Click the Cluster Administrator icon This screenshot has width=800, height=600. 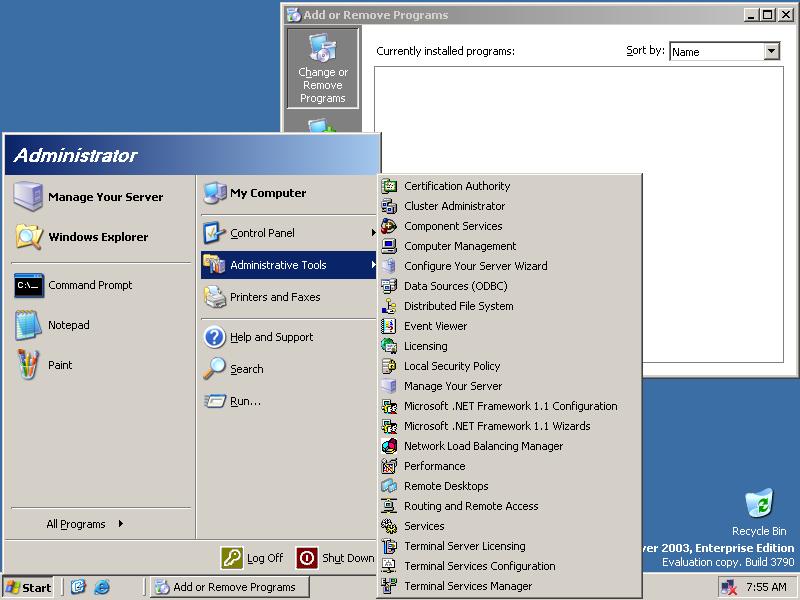(x=389, y=206)
